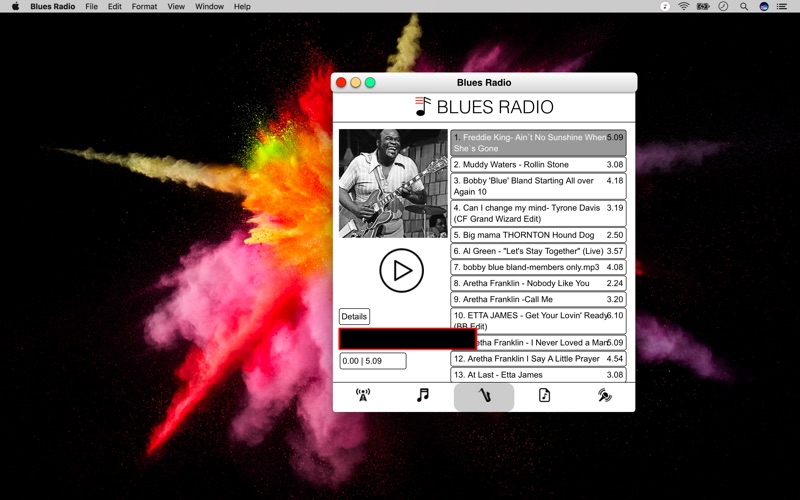Select track 2 Muddy Waters - Rollin Stone
This screenshot has height=500, width=800.
click(x=538, y=164)
